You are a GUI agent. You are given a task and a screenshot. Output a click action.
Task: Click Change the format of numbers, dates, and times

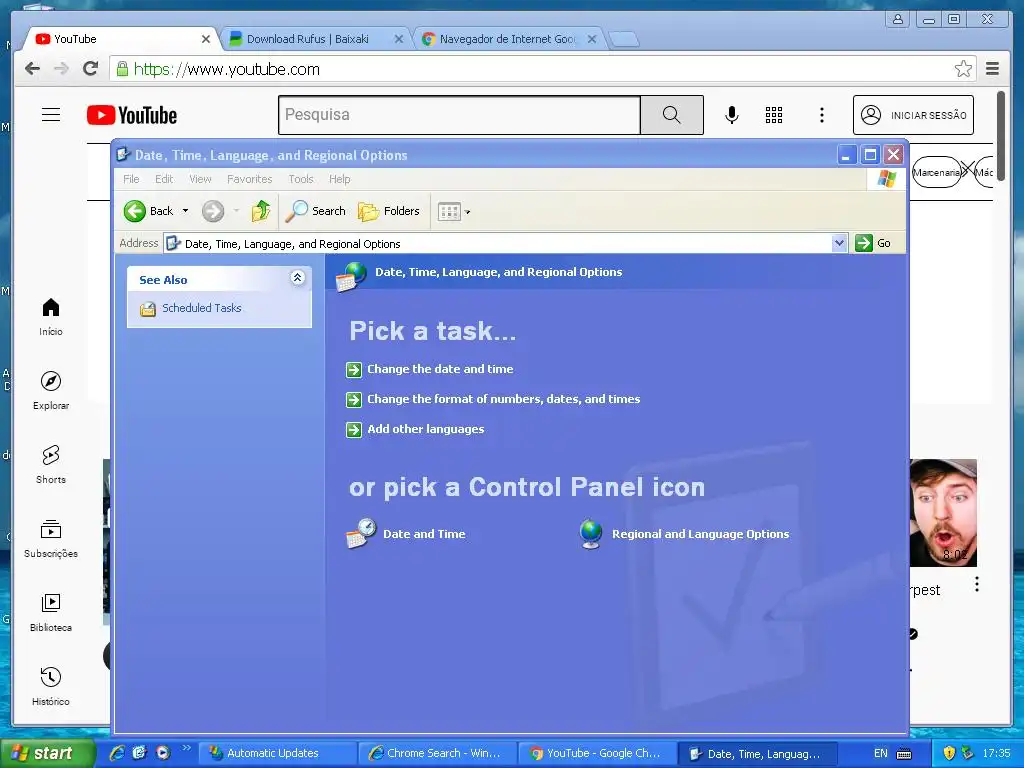coord(504,399)
